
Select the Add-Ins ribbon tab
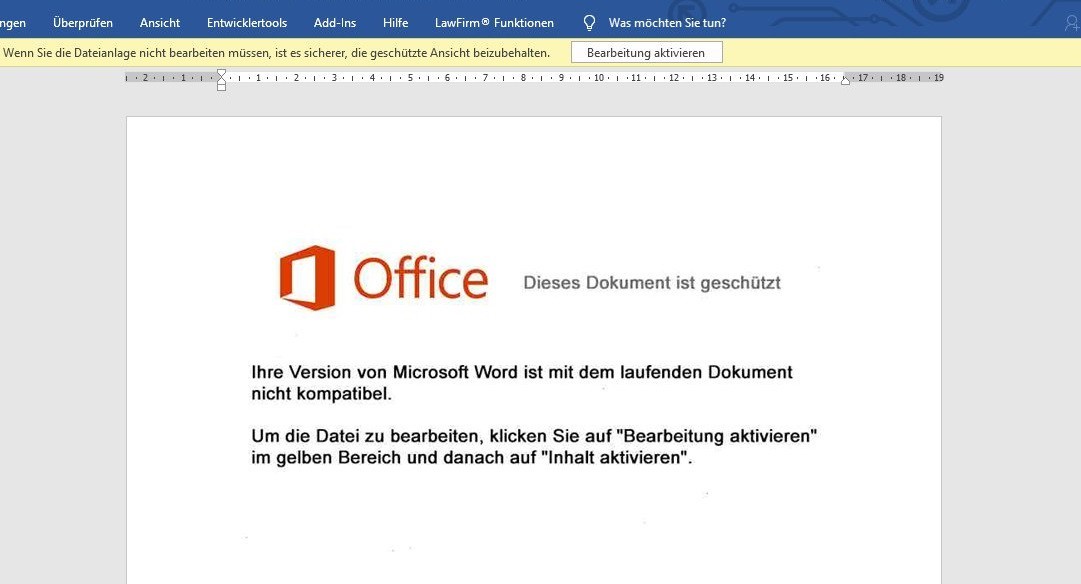coord(335,23)
